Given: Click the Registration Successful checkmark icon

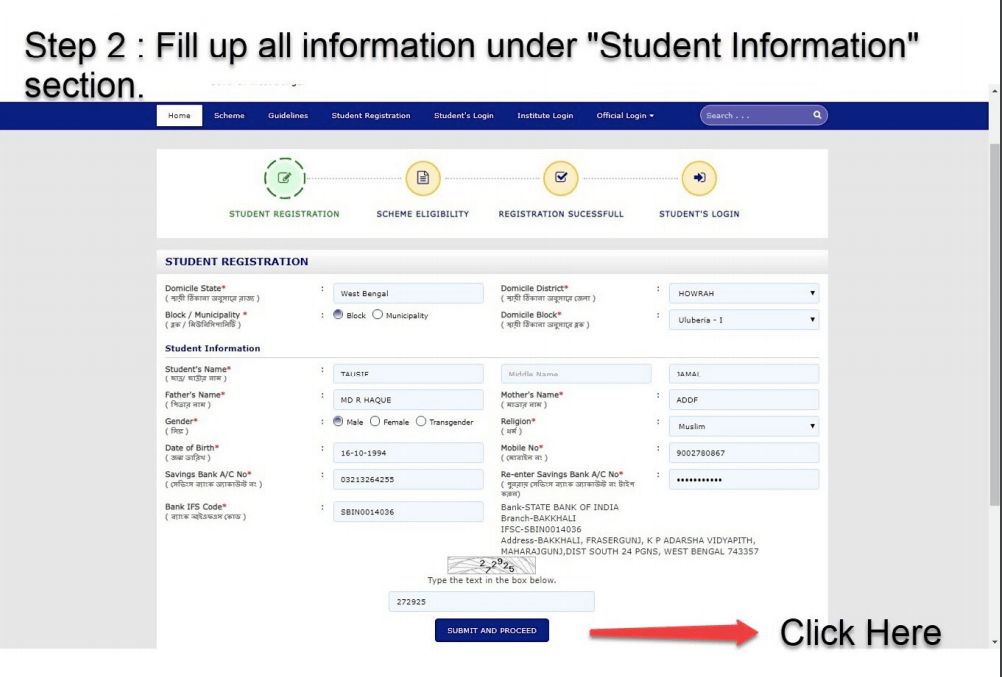Looking at the screenshot, I should [x=560, y=178].
